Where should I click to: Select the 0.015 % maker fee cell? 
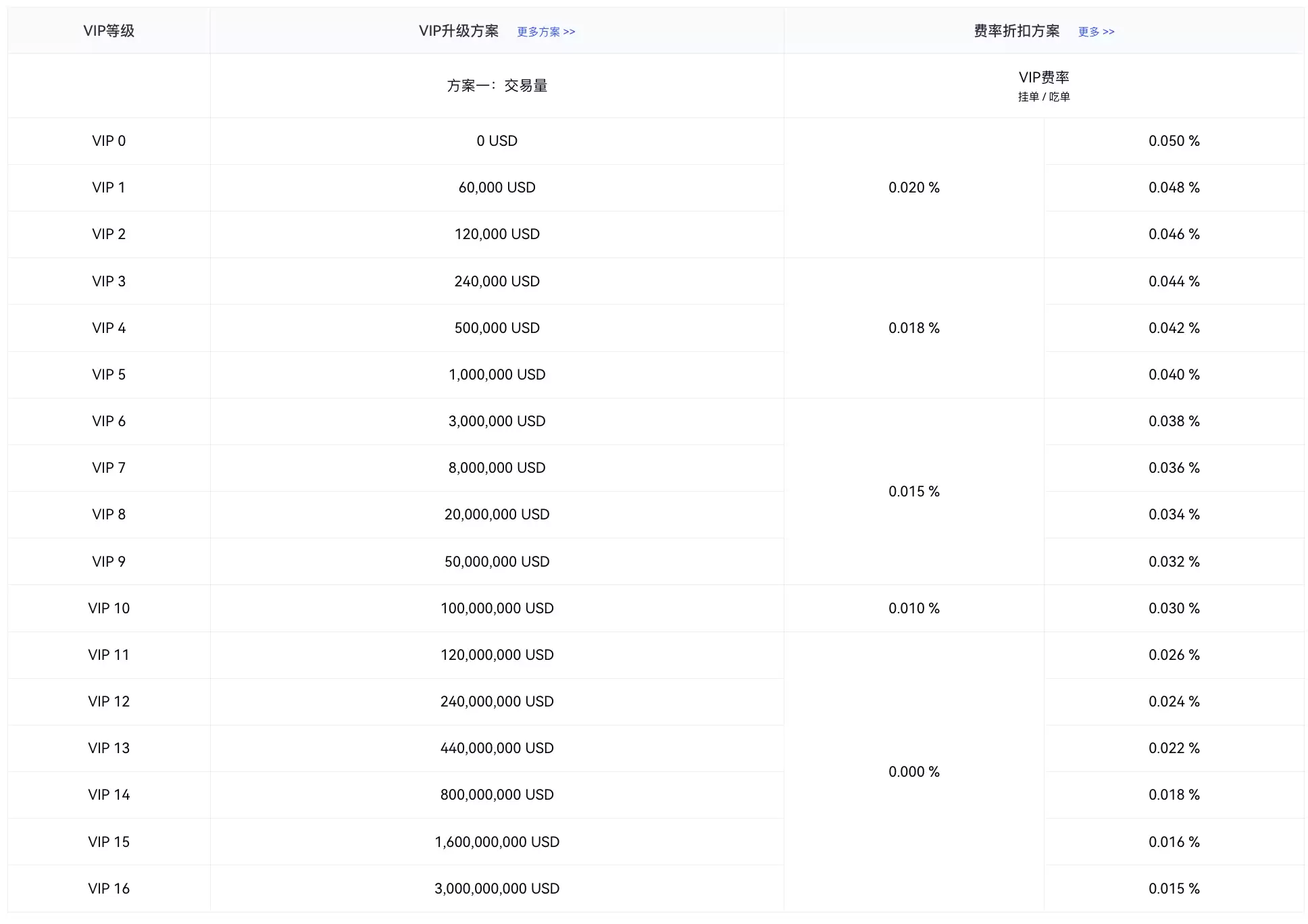(913, 492)
